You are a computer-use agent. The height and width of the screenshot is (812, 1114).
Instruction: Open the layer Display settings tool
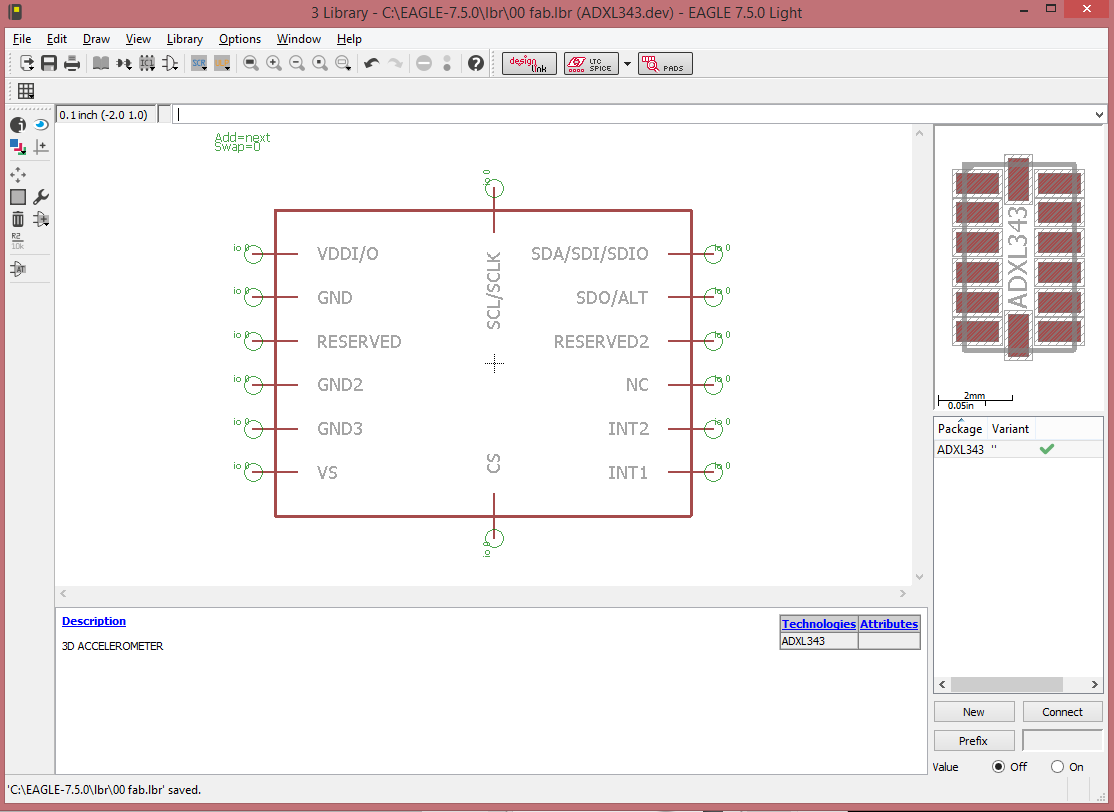18,147
